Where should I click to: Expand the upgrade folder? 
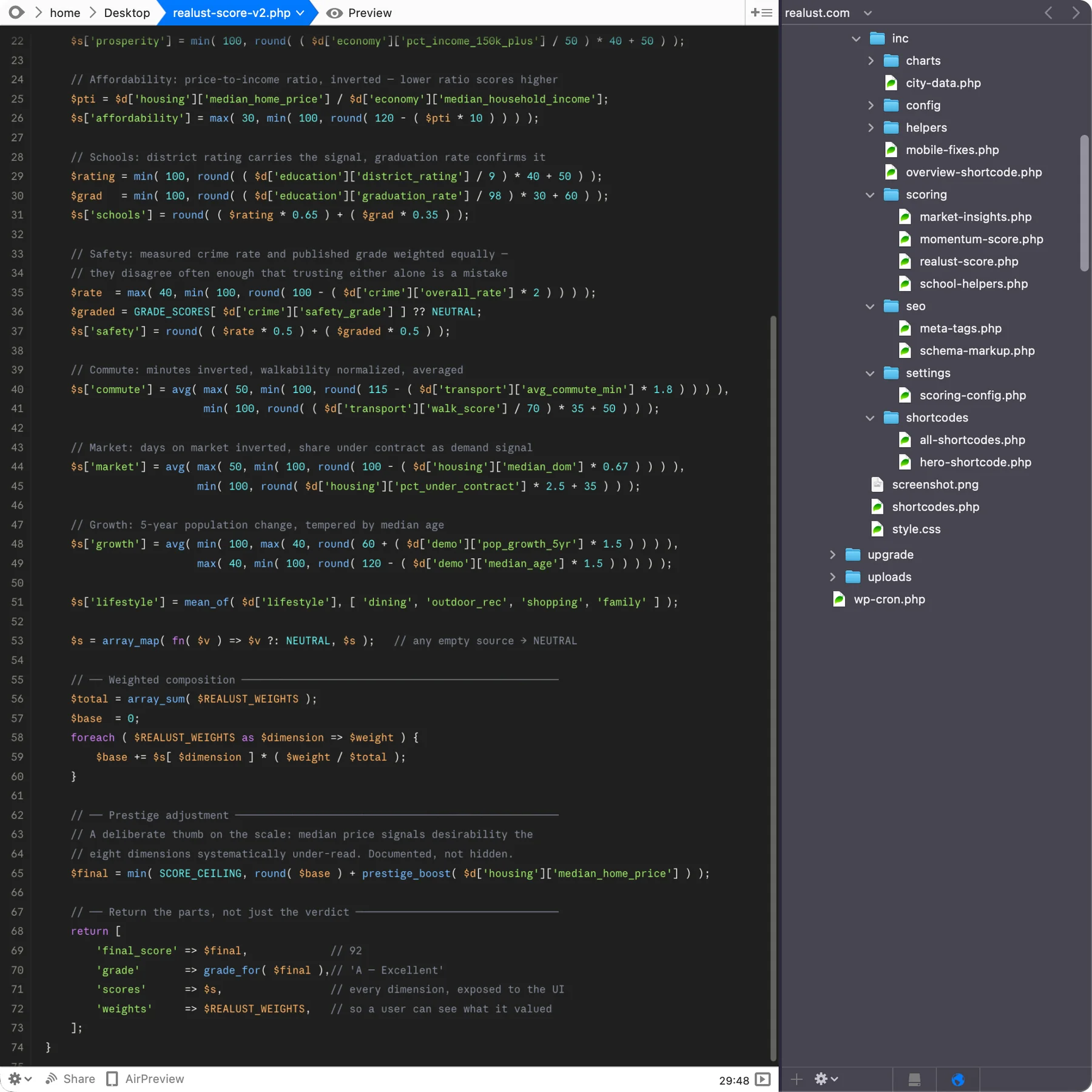pos(832,554)
